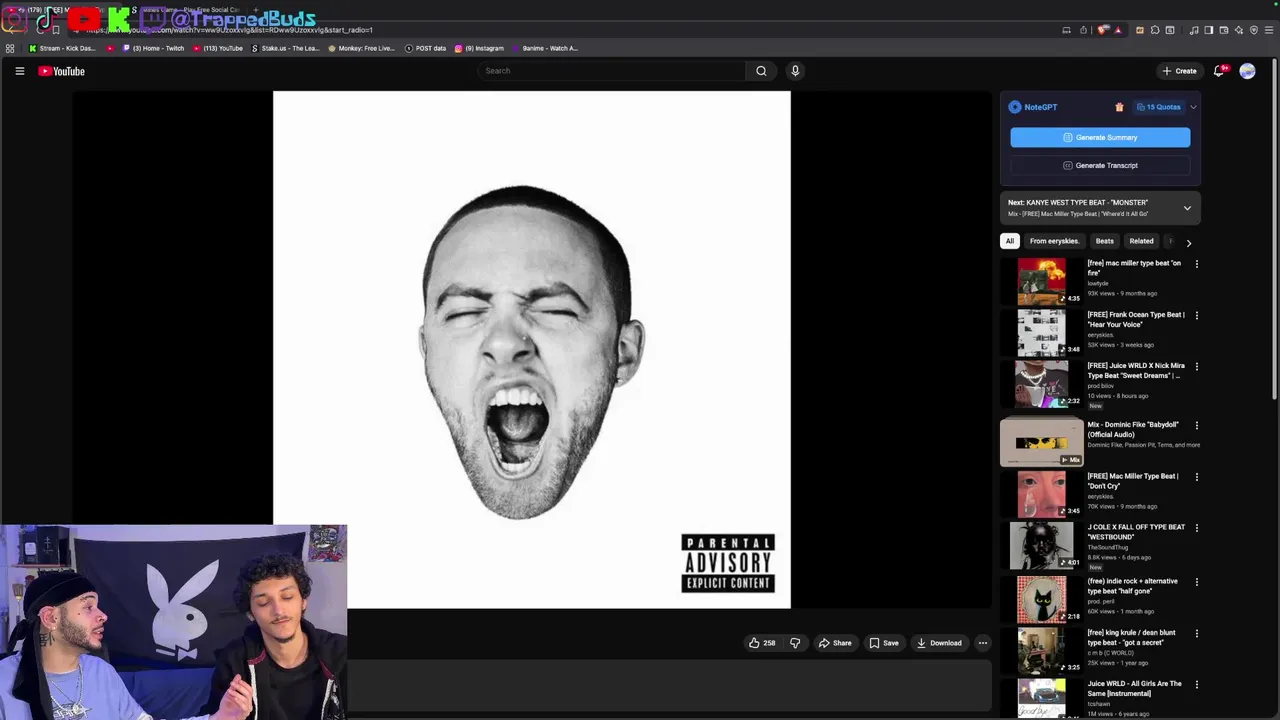The width and height of the screenshot is (1280, 720).
Task: Click the Generate Summary button
Action: click(x=1100, y=137)
